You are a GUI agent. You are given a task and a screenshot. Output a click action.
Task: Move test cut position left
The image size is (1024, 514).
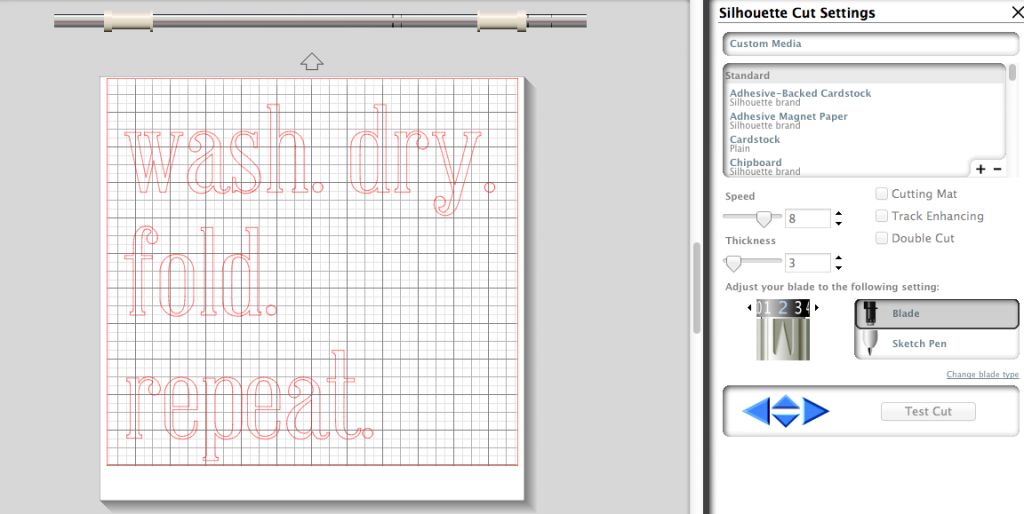tap(756, 411)
